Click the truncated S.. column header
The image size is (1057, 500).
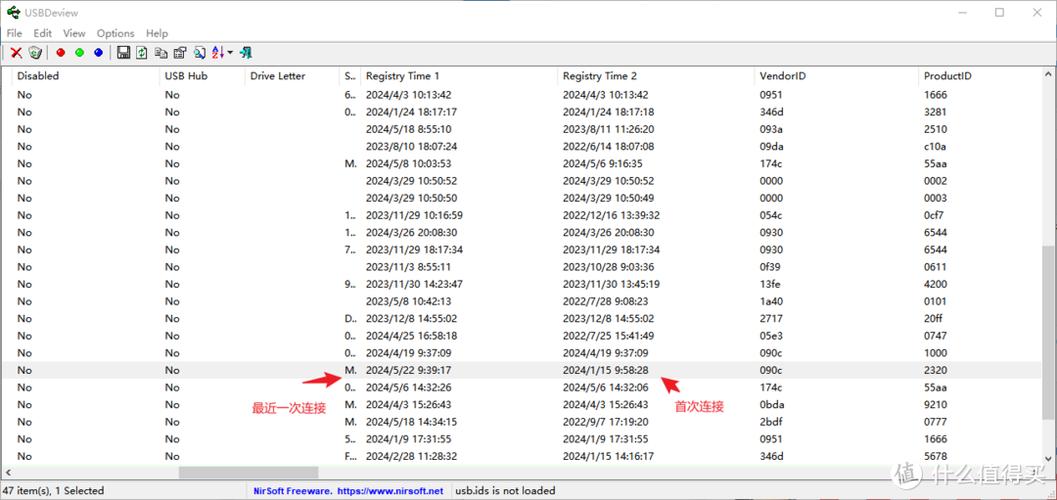[x=350, y=76]
